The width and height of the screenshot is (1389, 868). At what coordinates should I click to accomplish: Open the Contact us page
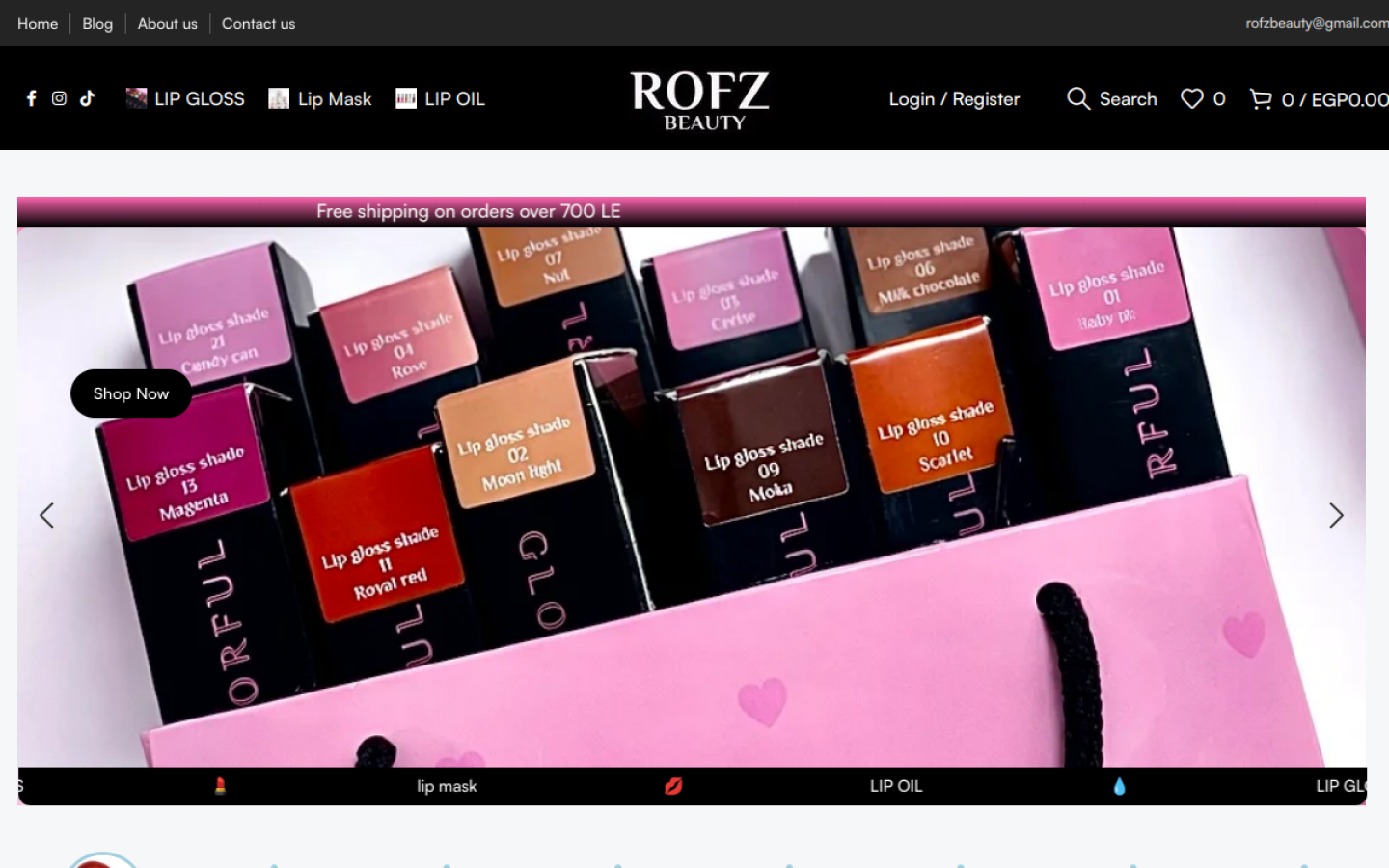259,23
